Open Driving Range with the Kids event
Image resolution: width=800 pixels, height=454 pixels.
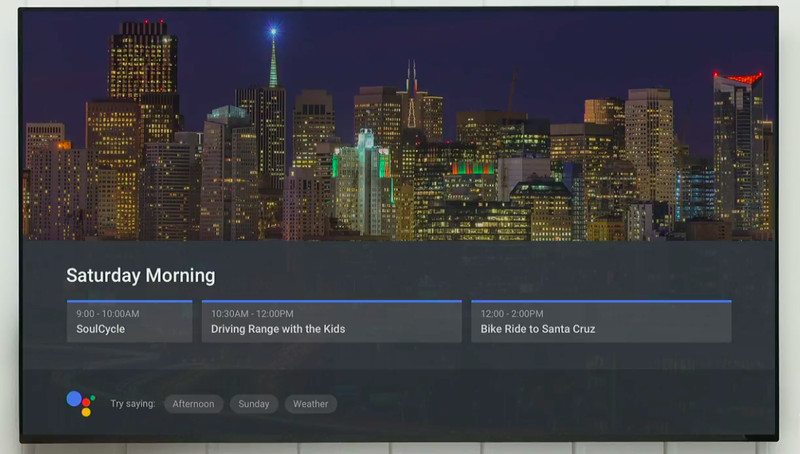[x=332, y=321]
